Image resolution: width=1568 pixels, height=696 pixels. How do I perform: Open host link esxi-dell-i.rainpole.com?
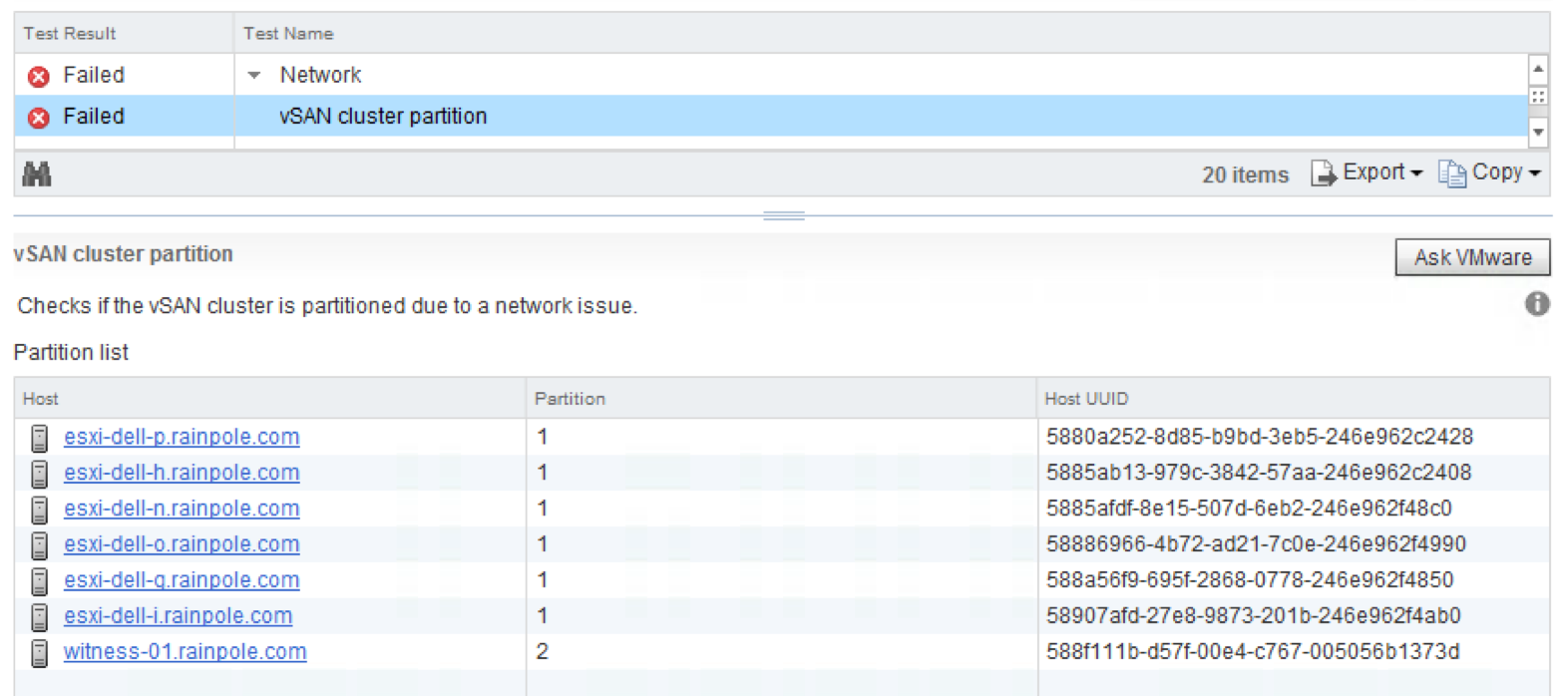pos(179,616)
